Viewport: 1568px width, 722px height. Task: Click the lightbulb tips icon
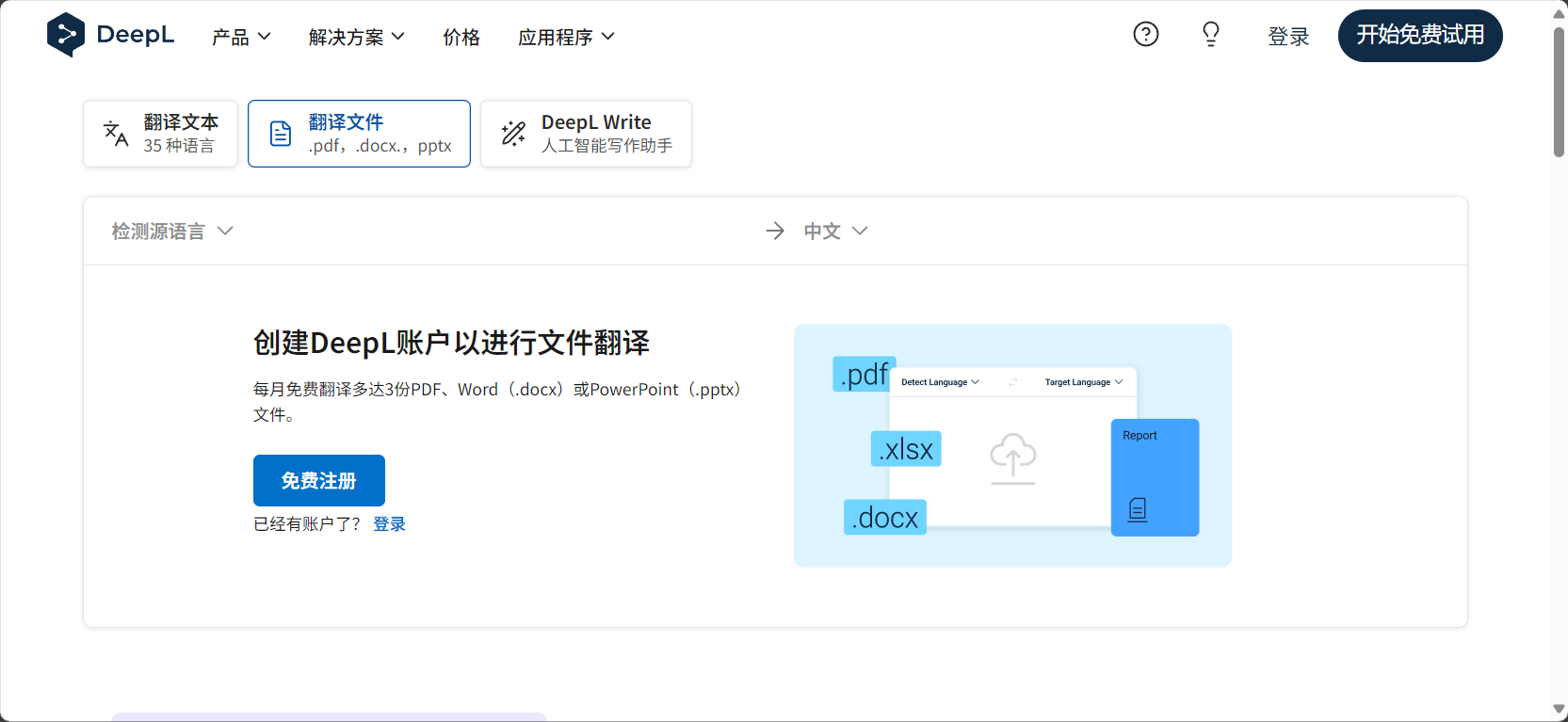pyautogui.click(x=1211, y=35)
